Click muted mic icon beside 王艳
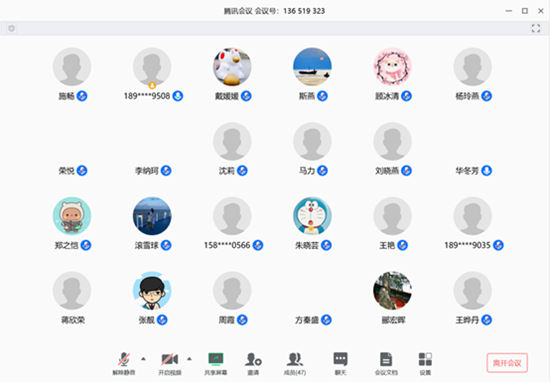This screenshot has width=550, height=382. (403, 245)
